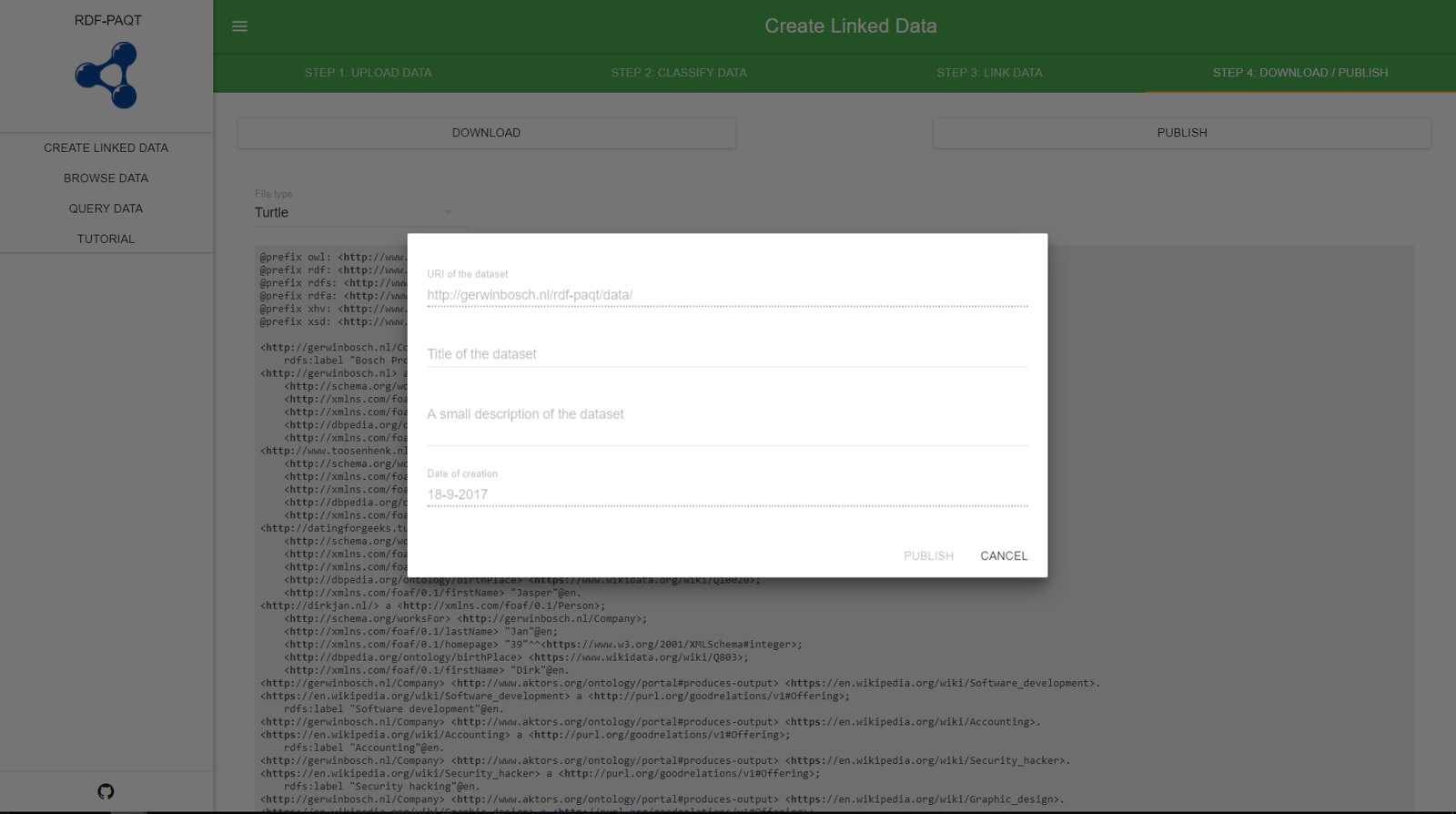1456x814 pixels.
Task: Click the Download button
Action: click(487, 133)
